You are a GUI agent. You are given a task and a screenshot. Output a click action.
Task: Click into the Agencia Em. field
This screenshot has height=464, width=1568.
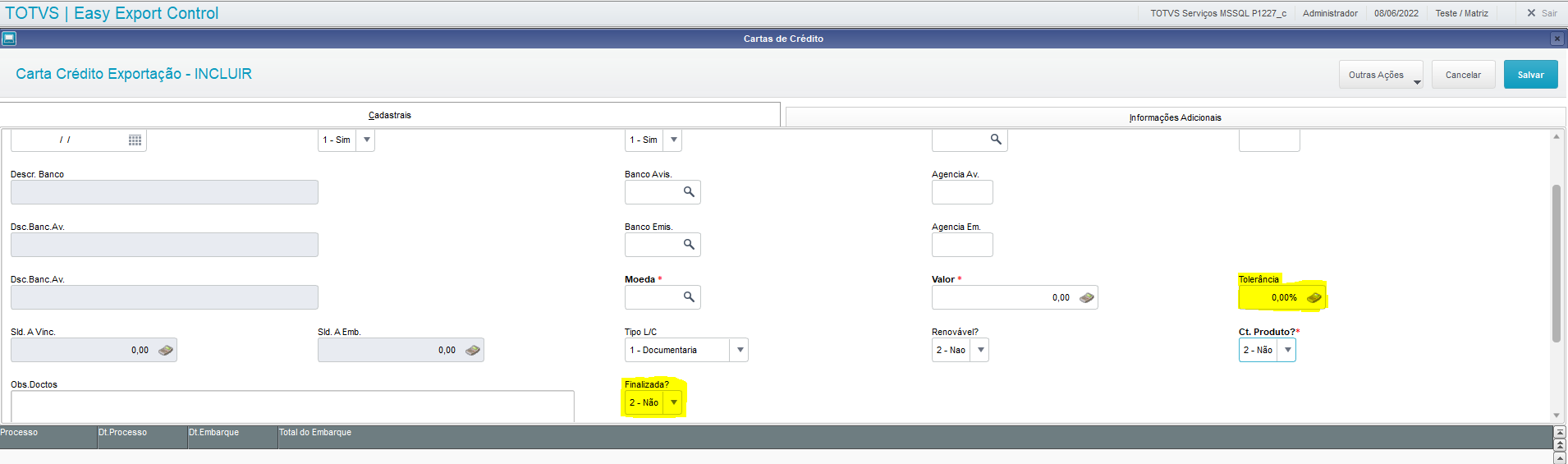pyautogui.click(x=962, y=245)
